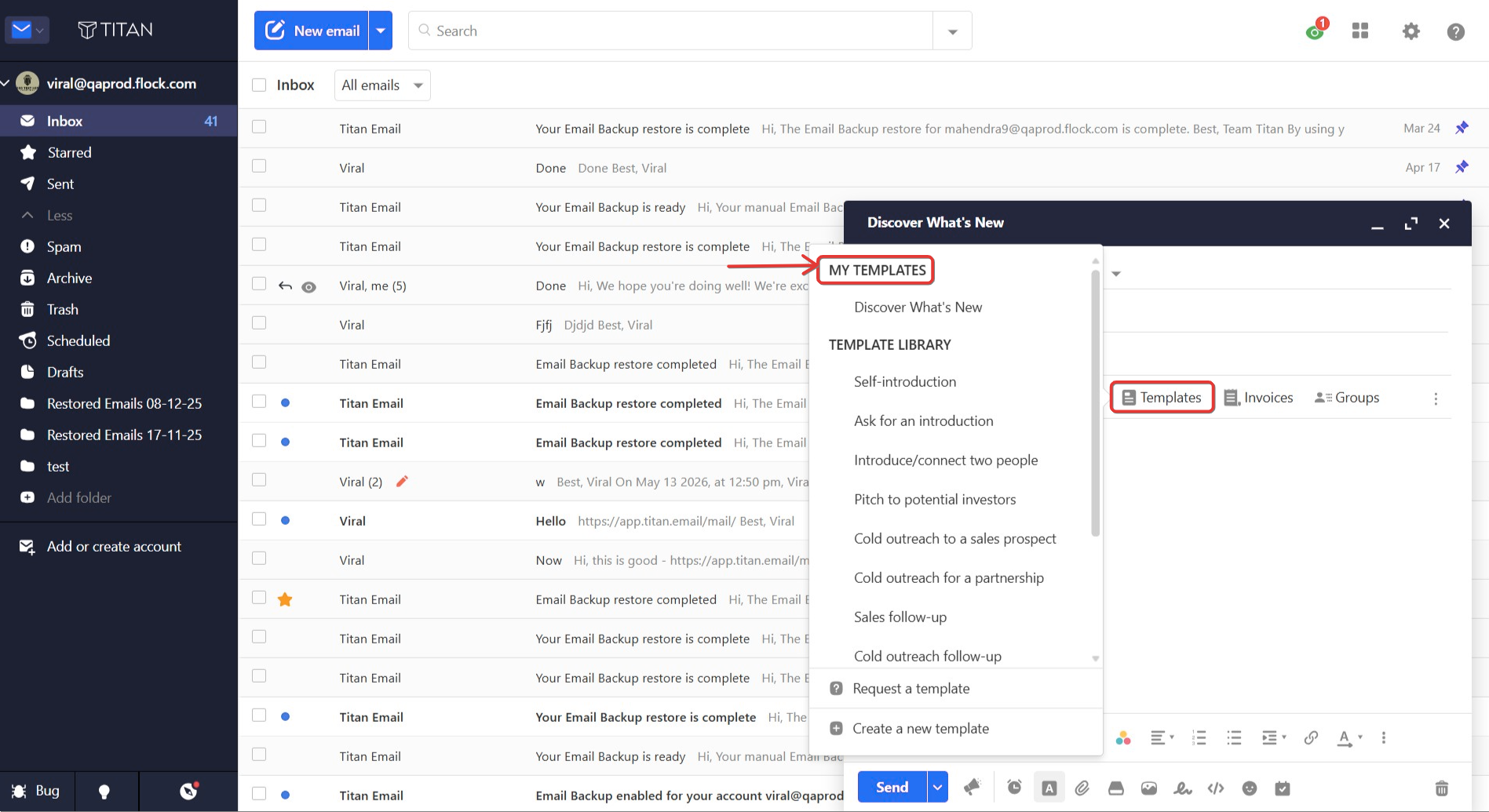
Task: Select the 'Fjfj' email checkbox
Action: click(x=259, y=323)
